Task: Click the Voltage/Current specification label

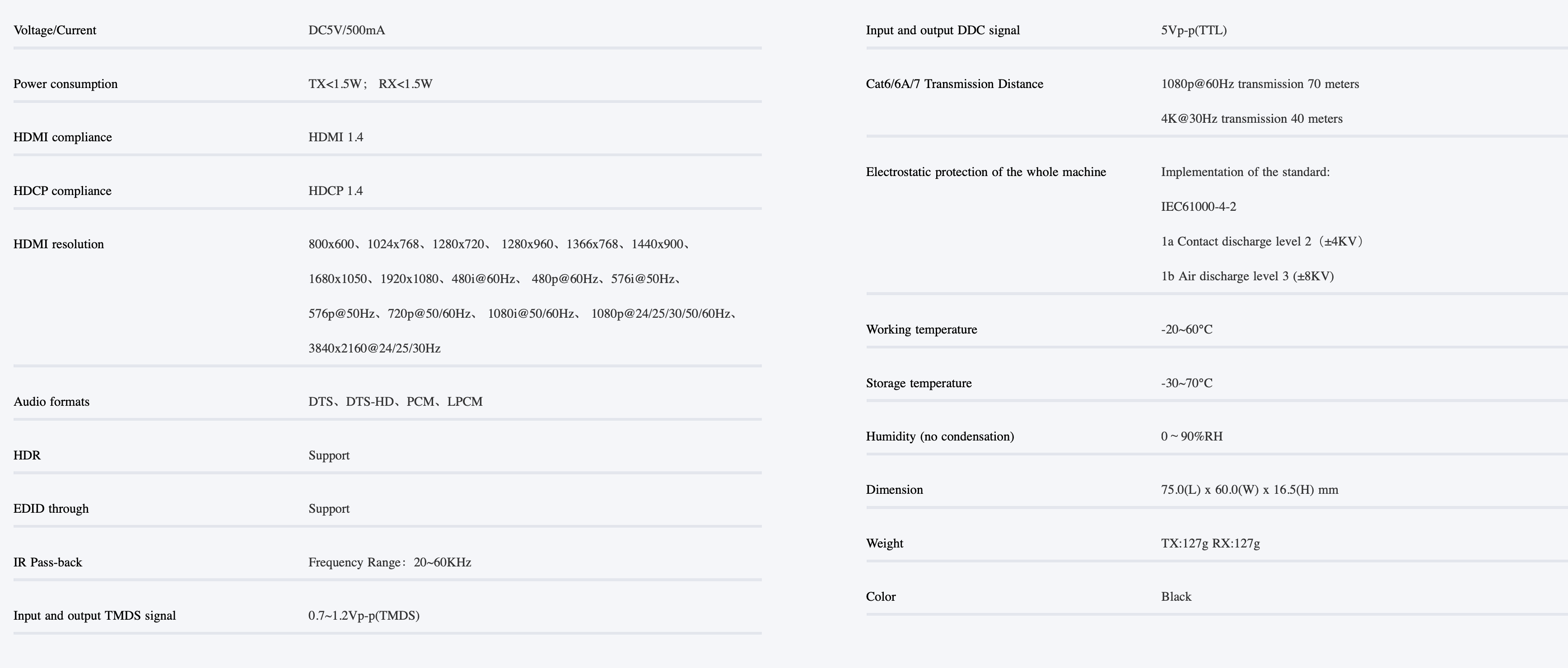Action: (55, 30)
